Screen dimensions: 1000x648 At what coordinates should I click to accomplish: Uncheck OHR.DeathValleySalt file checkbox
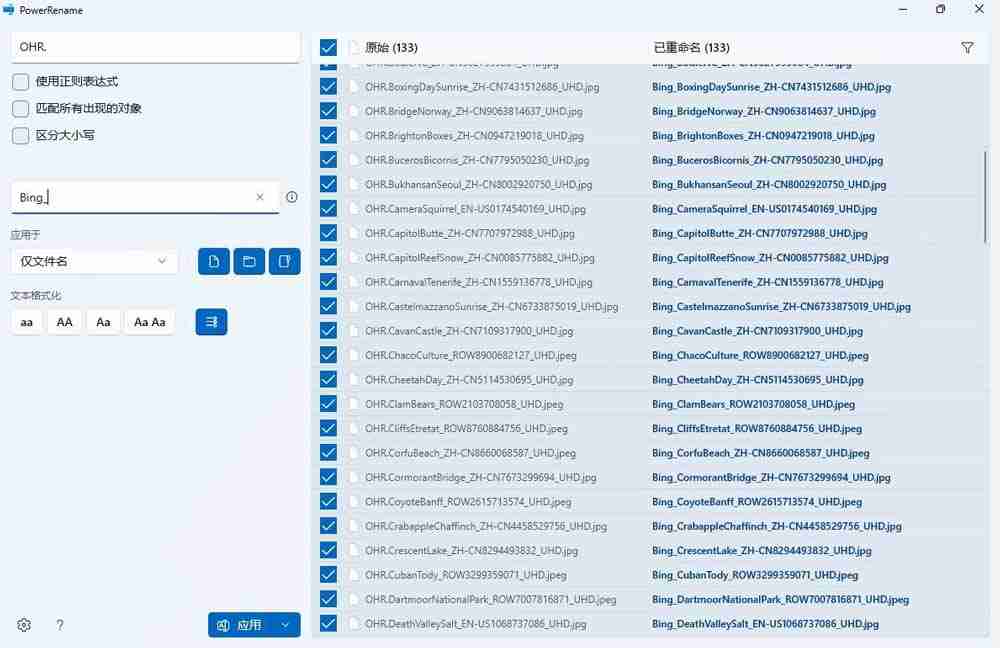pyautogui.click(x=328, y=624)
